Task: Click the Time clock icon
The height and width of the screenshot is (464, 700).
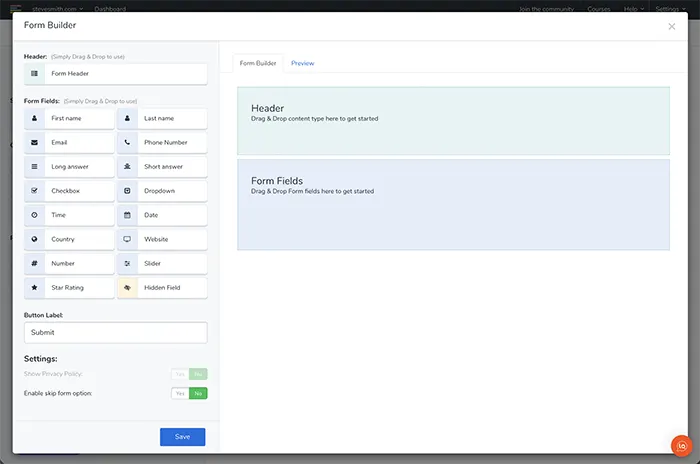Action: coord(34,215)
